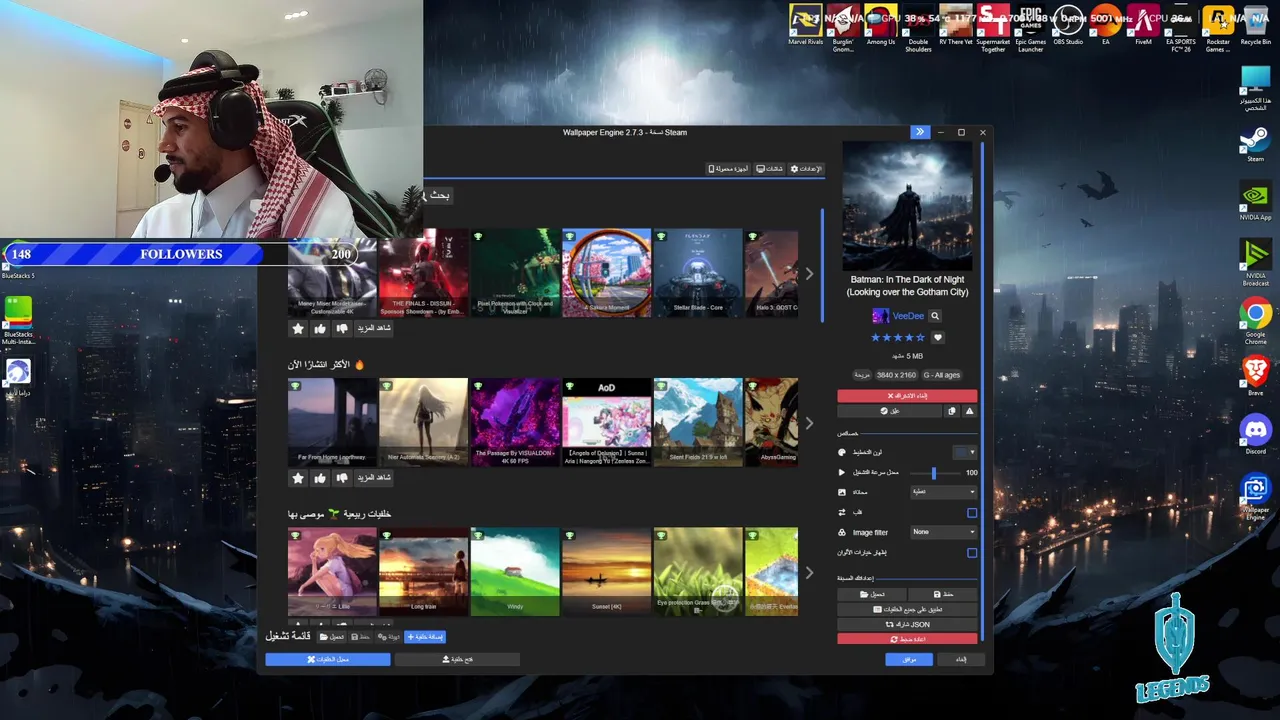
Task: Open the NVIDIA App icon
Action: click(x=1255, y=201)
